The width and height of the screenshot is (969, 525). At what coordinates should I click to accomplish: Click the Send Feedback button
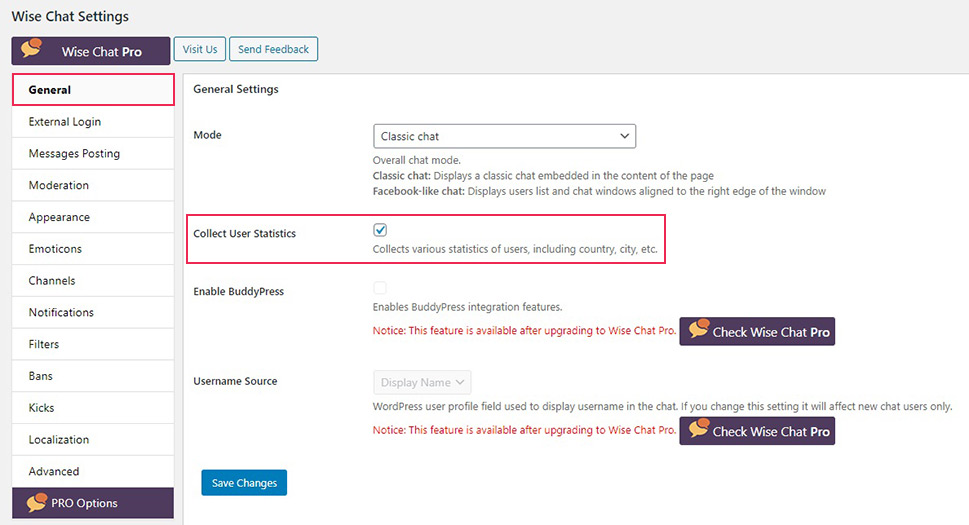[x=273, y=49]
